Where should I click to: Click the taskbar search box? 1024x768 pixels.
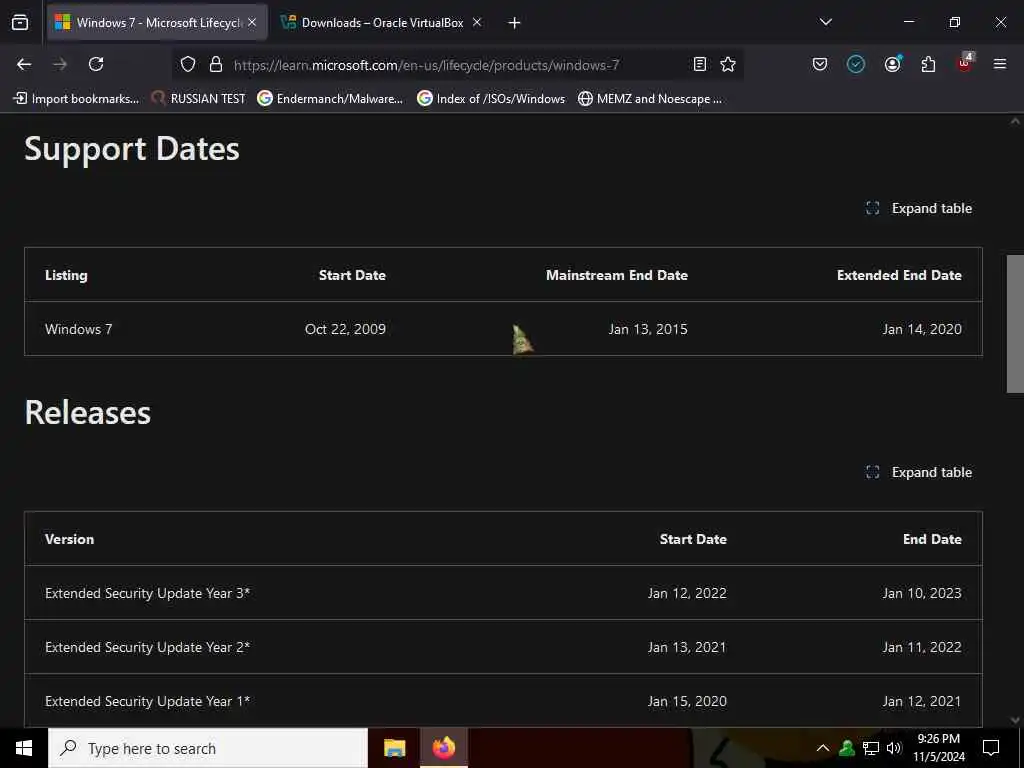click(x=208, y=748)
